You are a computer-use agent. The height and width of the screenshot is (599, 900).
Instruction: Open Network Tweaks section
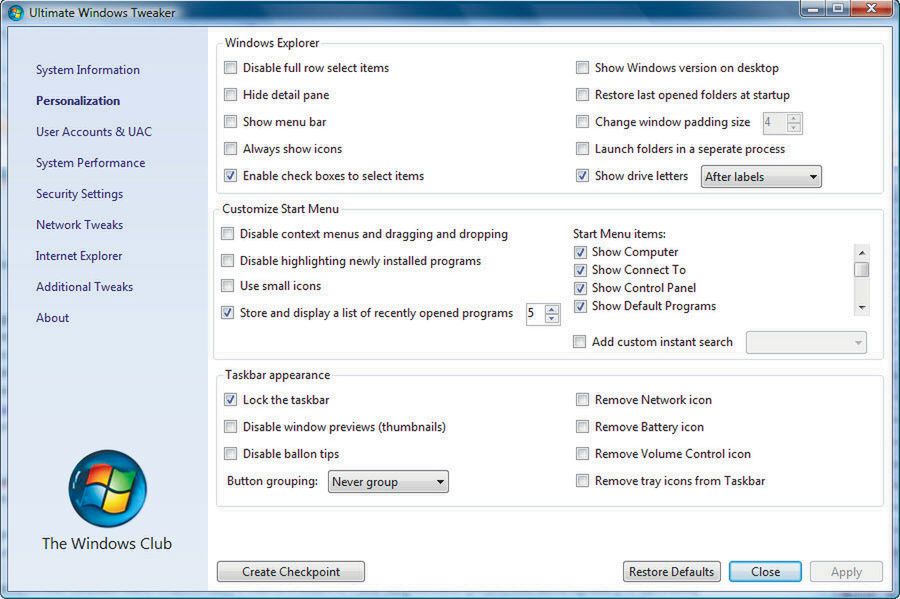pos(79,225)
